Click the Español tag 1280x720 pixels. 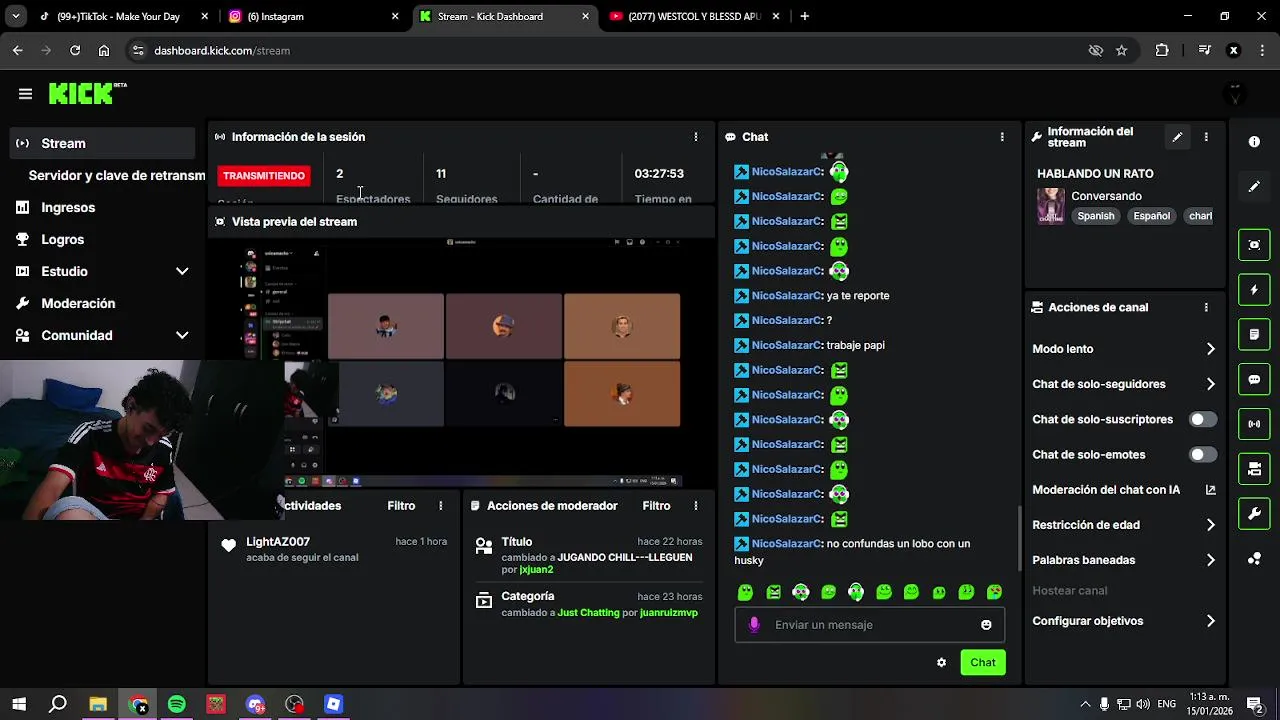[1152, 216]
